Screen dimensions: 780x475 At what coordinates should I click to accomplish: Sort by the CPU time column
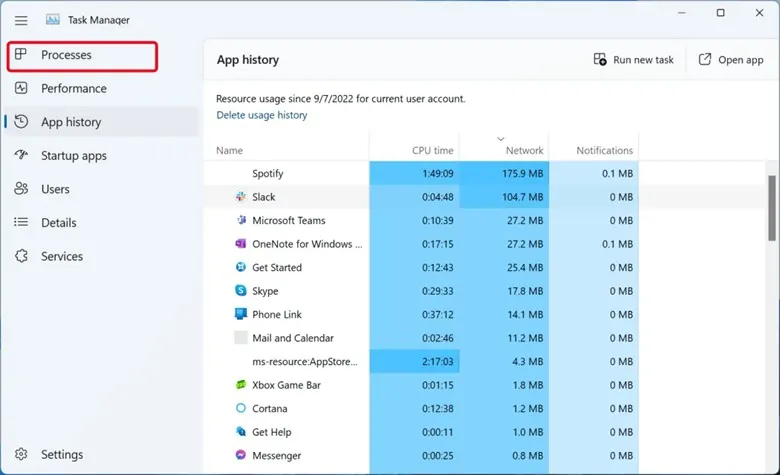pos(414,146)
